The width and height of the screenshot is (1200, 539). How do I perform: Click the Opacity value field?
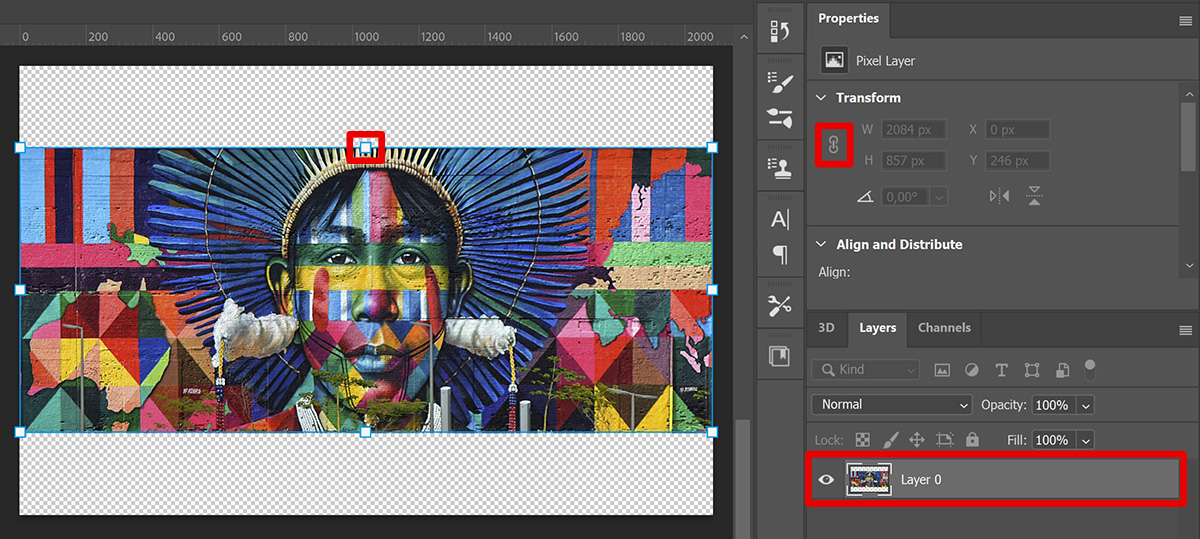[x=1055, y=405]
